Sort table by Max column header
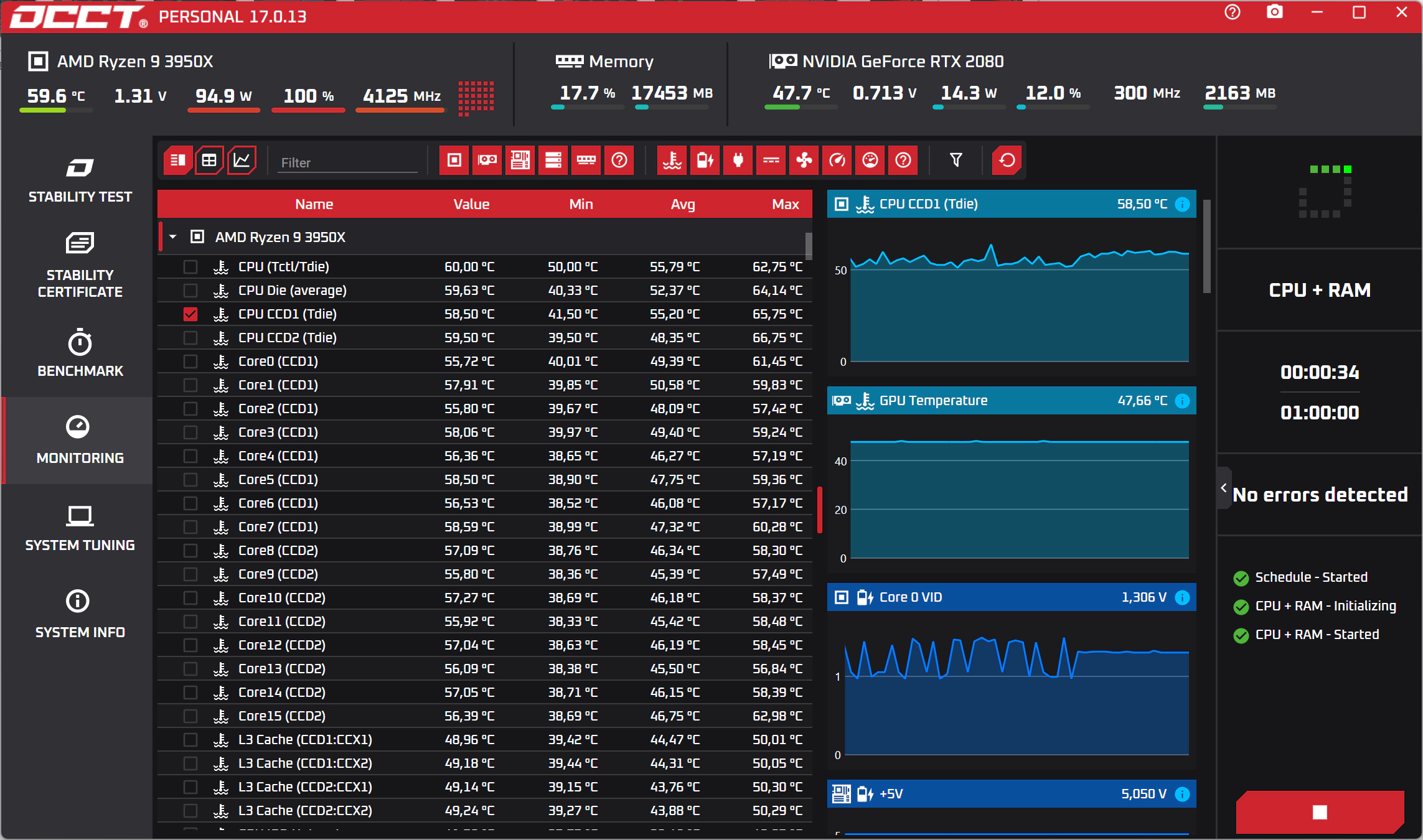The width and height of the screenshot is (1423, 840). click(785, 204)
